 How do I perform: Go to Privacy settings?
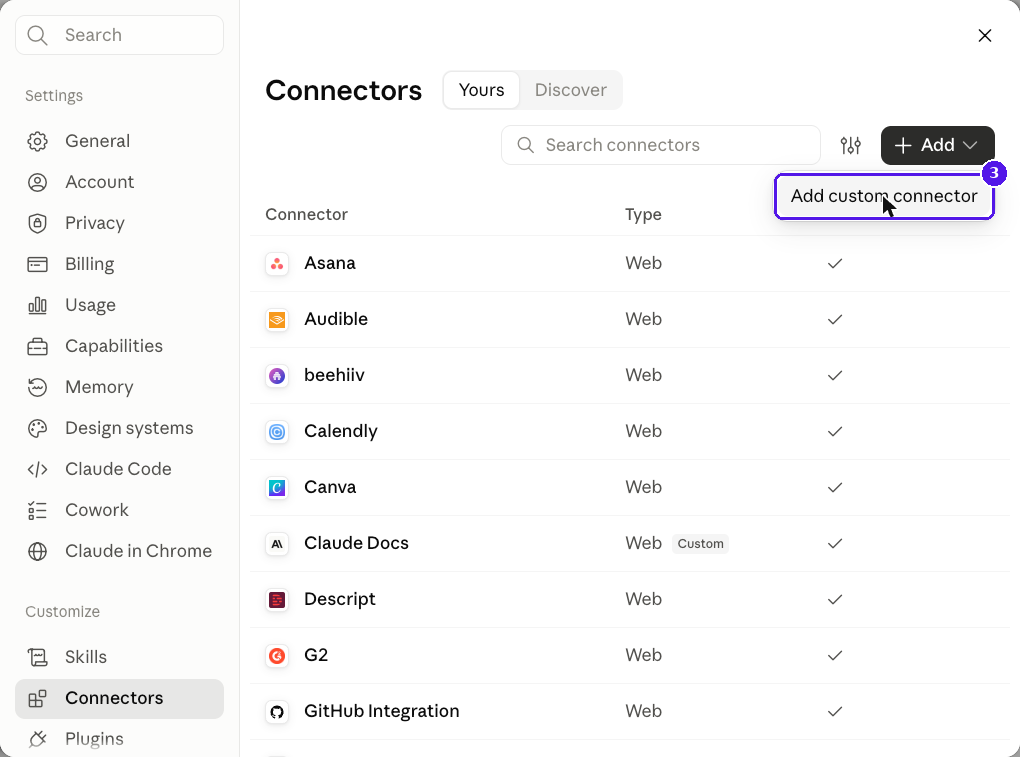tap(120, 223)
